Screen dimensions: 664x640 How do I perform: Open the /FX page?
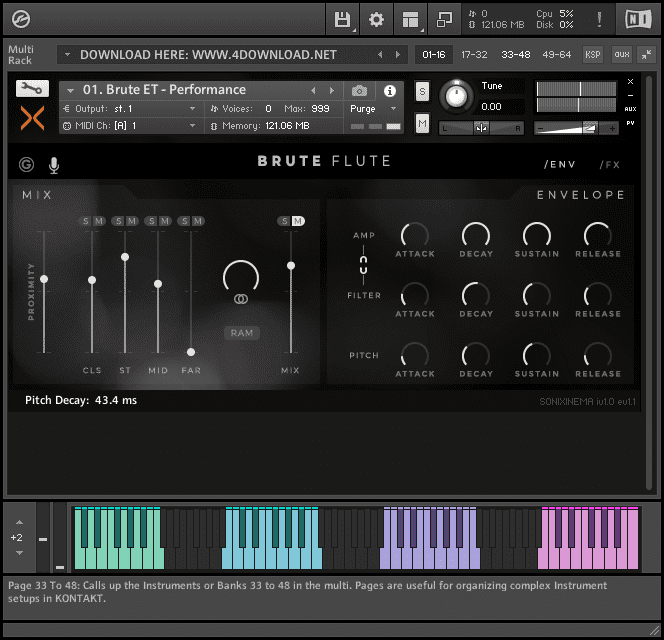[x=610, y=165]
